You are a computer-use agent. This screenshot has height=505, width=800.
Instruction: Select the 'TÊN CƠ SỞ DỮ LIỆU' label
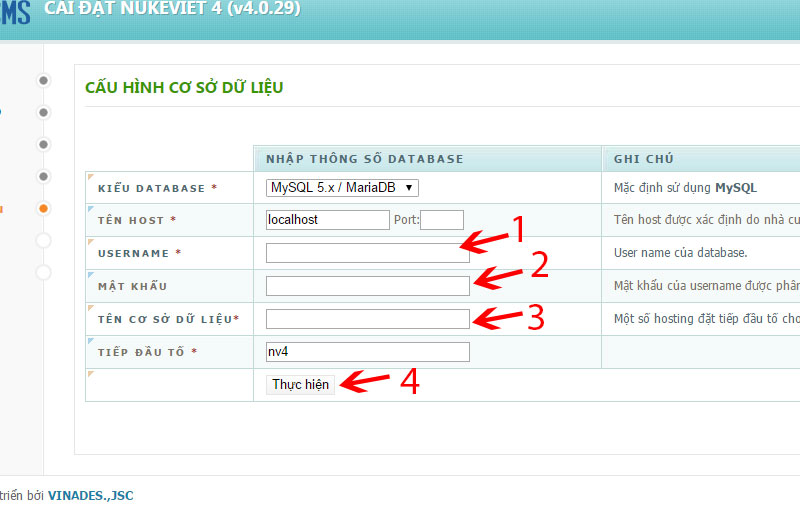coord(168,319)
